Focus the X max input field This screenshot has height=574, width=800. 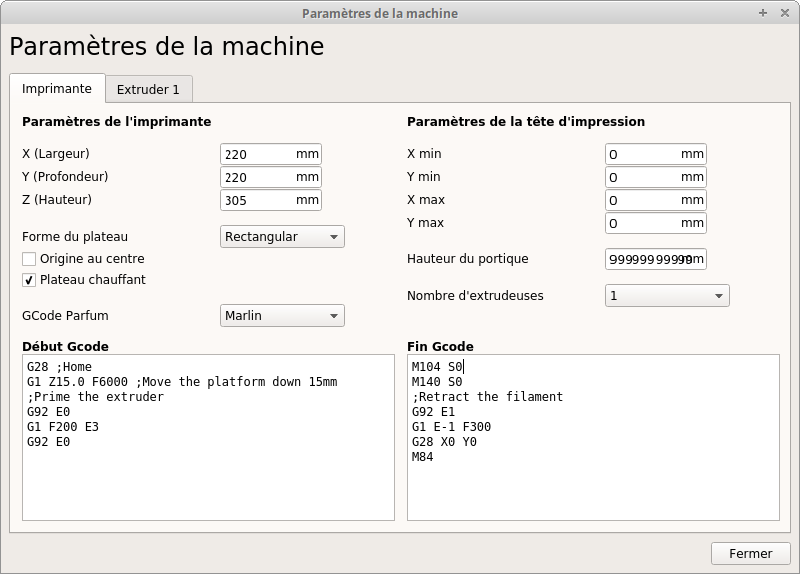pos(656,200)
